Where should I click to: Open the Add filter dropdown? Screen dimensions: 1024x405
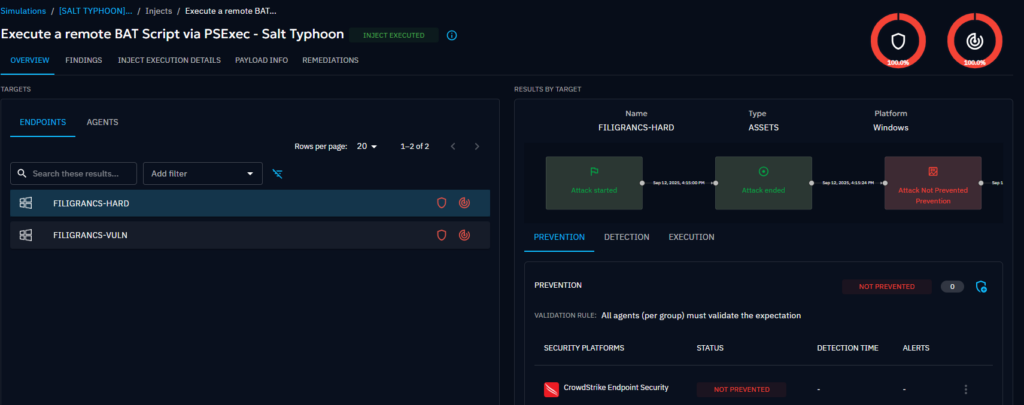pos(202,174)
